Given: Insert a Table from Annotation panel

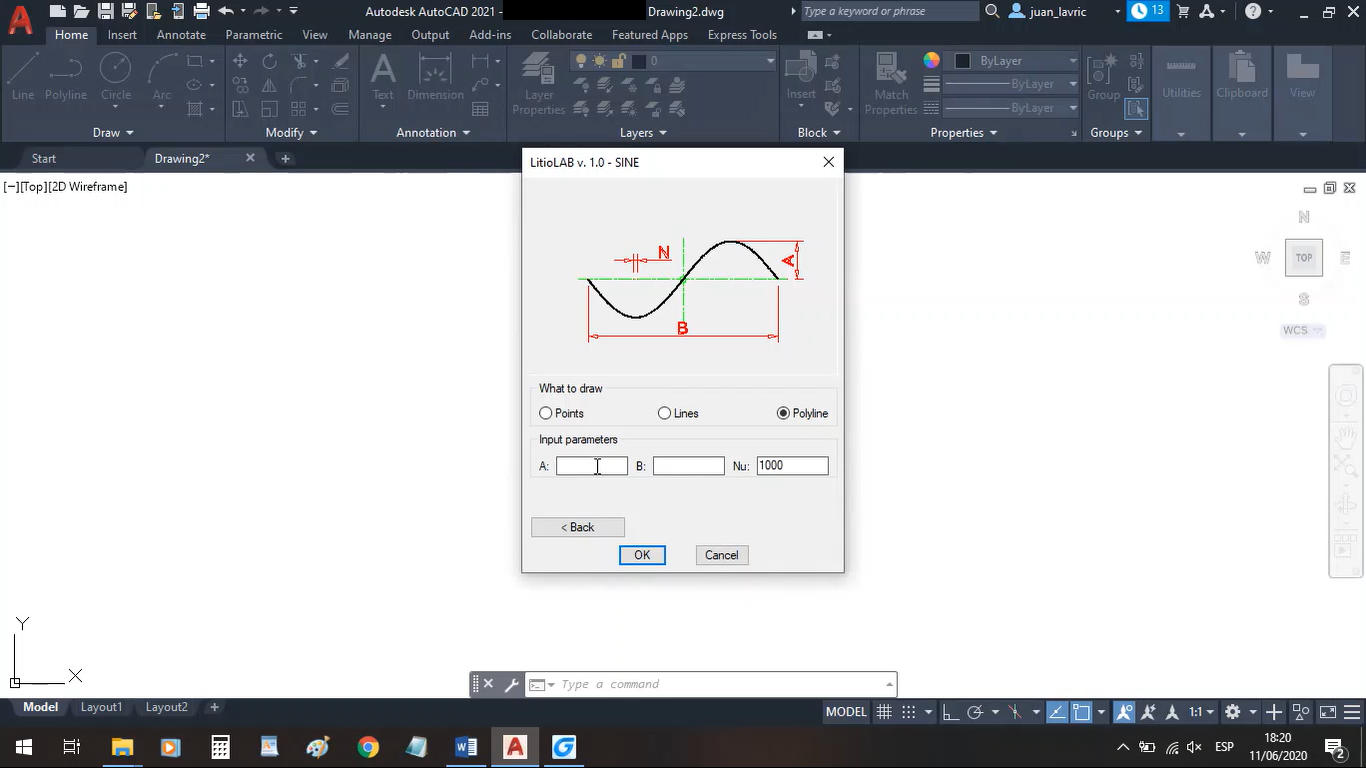Looking at the screenshot, I should click(480, 109).
